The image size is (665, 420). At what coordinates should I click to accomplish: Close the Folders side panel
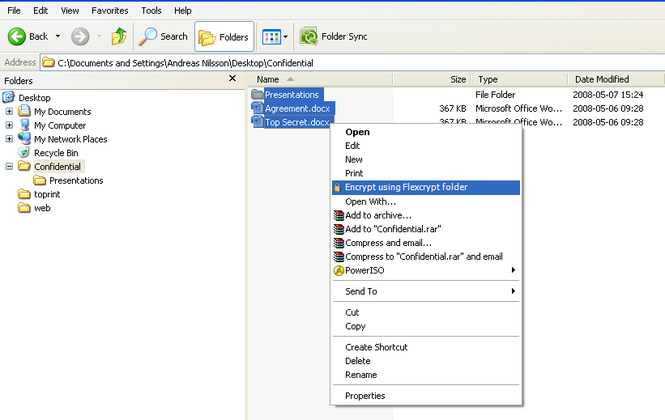point(233,79)
